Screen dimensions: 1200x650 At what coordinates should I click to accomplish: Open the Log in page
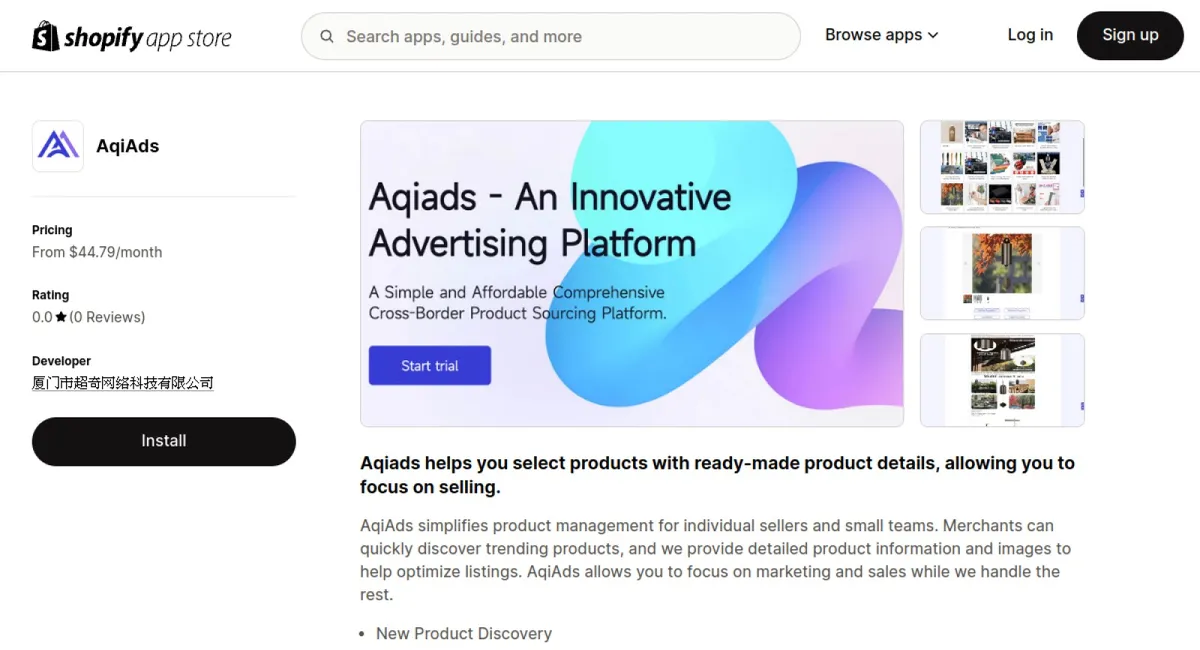pyautogui.click(x=1029, y=35)
